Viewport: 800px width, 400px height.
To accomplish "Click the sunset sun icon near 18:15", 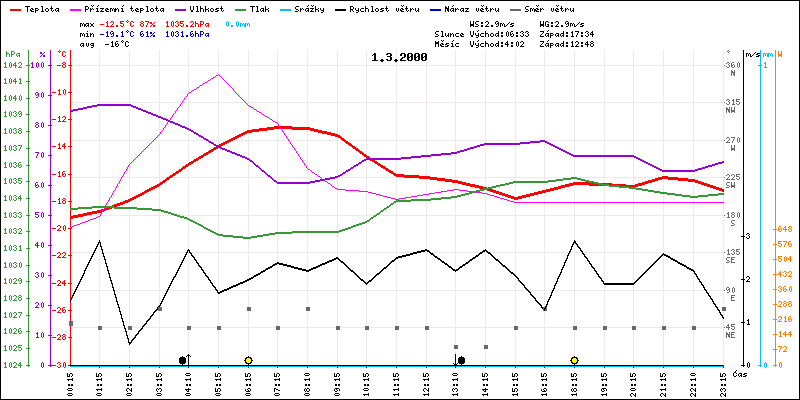I will point(574,360).
